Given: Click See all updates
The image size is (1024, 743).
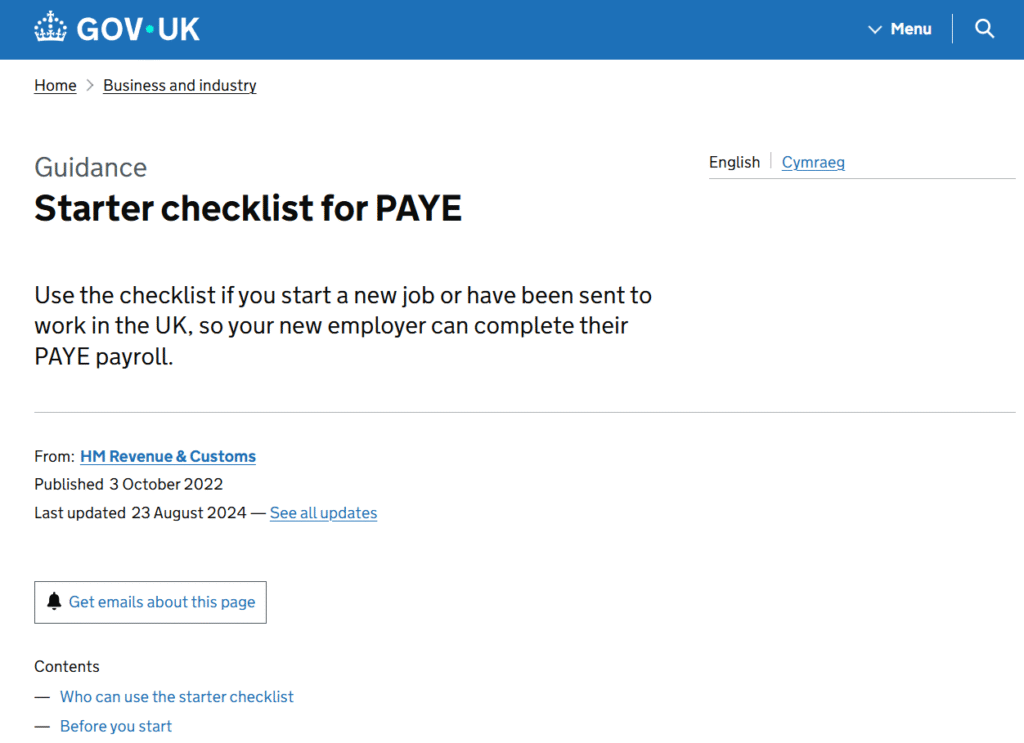Looking at the screenshot, I should pyautogui.click(x=323, y=513).
